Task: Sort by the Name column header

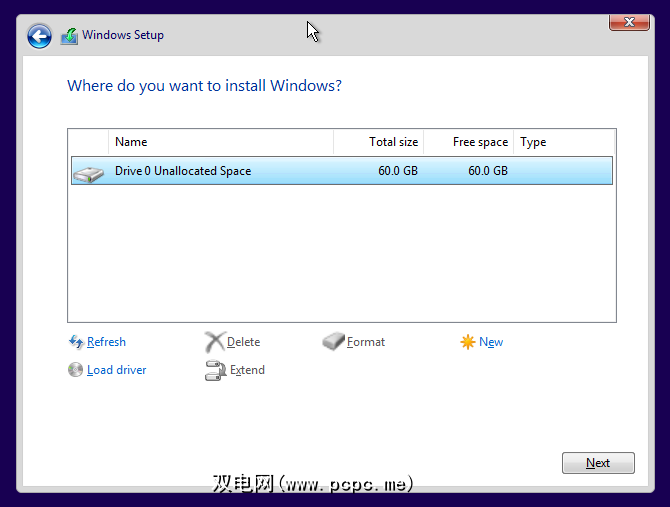Action: (221, 142)
